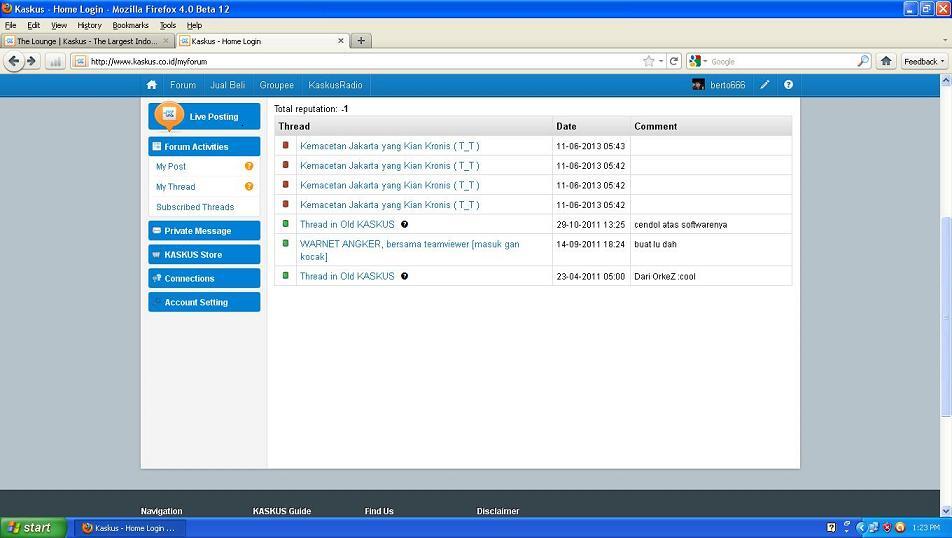
Task: Click the URL address bar
Action: click(364, 61)
